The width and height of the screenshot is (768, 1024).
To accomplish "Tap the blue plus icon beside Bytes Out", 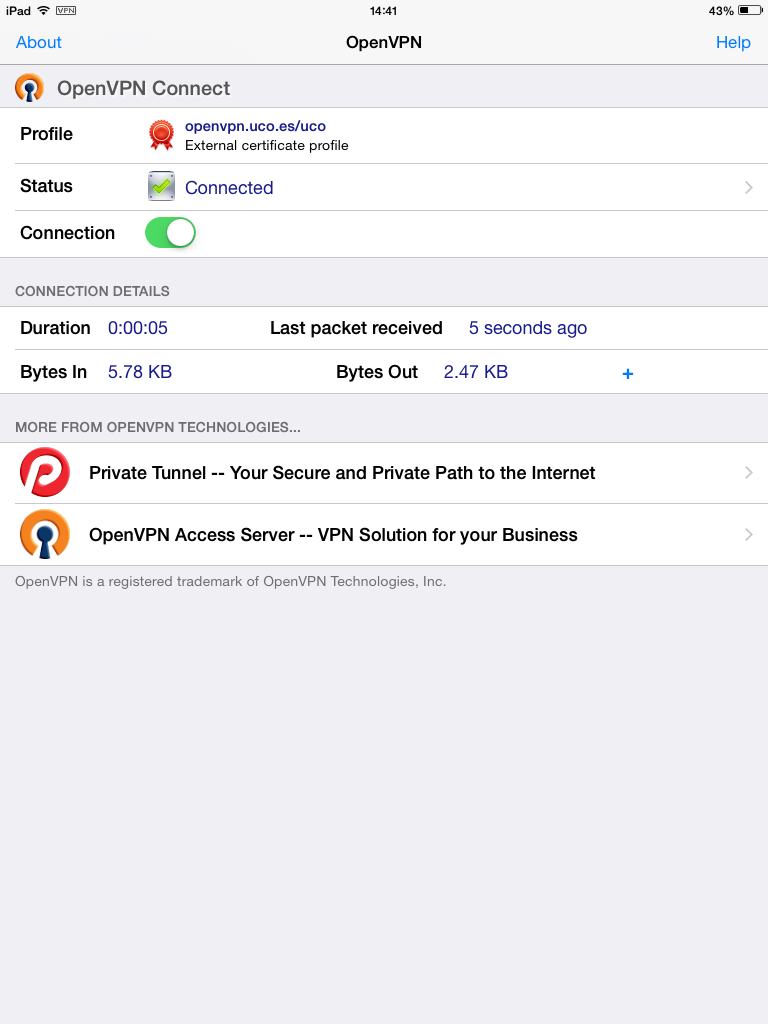I will click(x=628, y=374).
